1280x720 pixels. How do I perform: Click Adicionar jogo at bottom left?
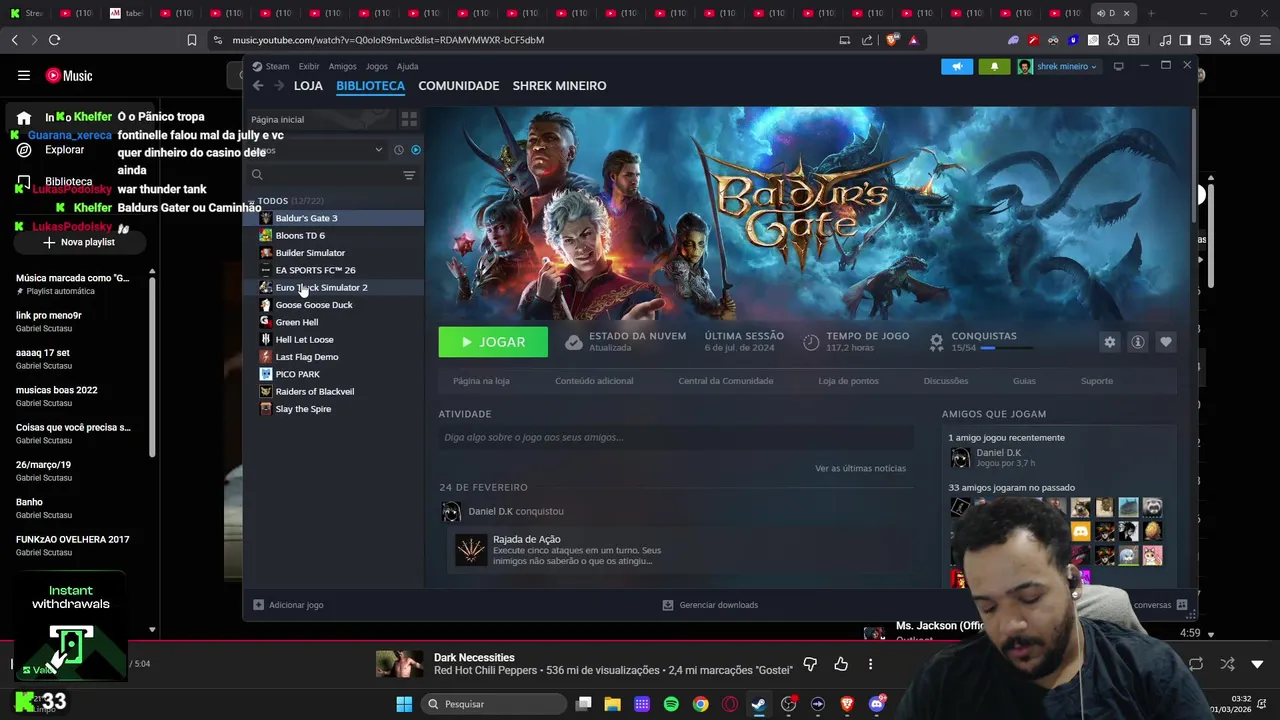288,605
